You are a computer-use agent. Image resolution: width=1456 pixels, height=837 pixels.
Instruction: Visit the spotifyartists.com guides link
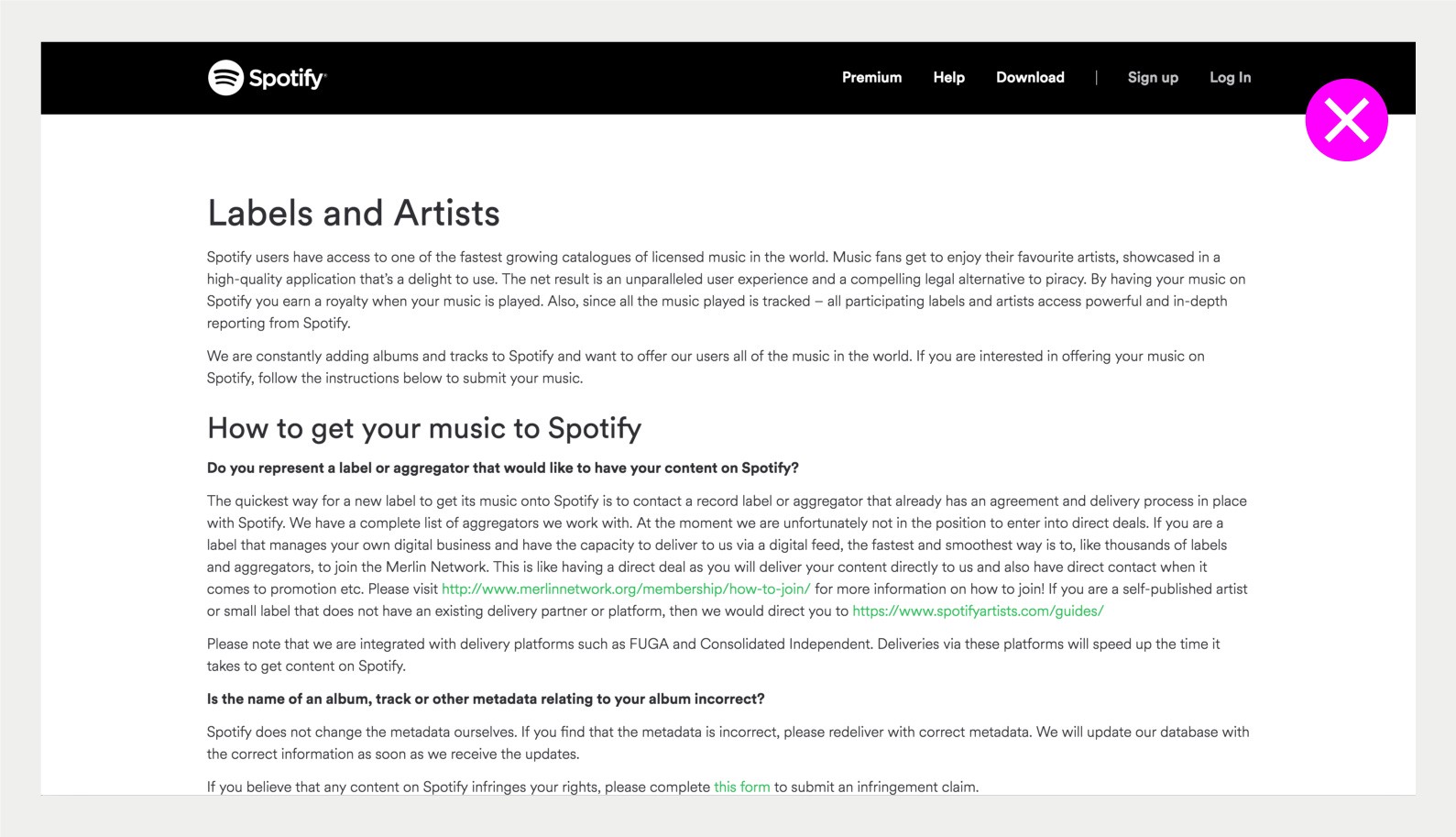point(978,611)
